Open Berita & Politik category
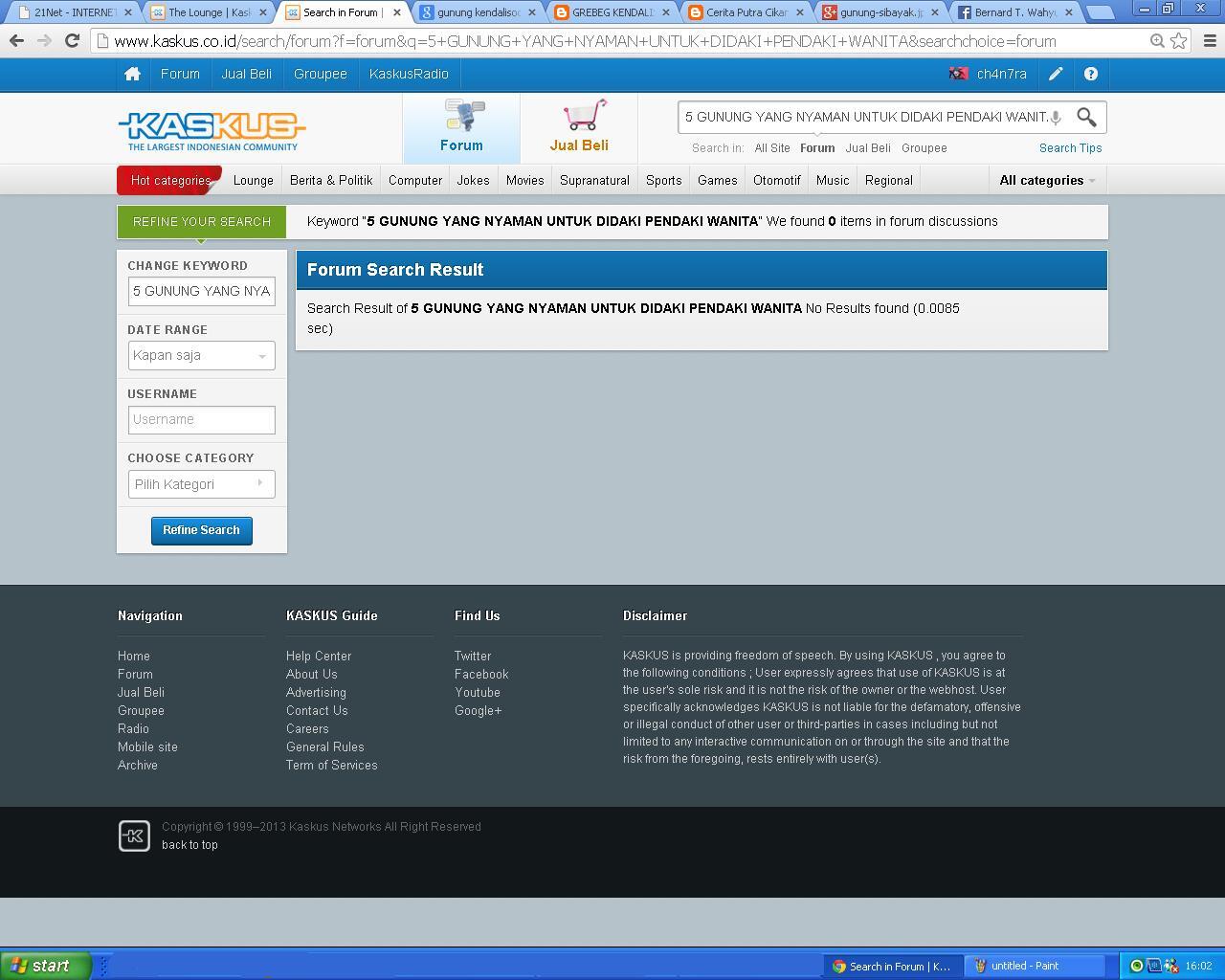Image resolution: width=1225 pixels, height=980 pixels. point(331,180)
